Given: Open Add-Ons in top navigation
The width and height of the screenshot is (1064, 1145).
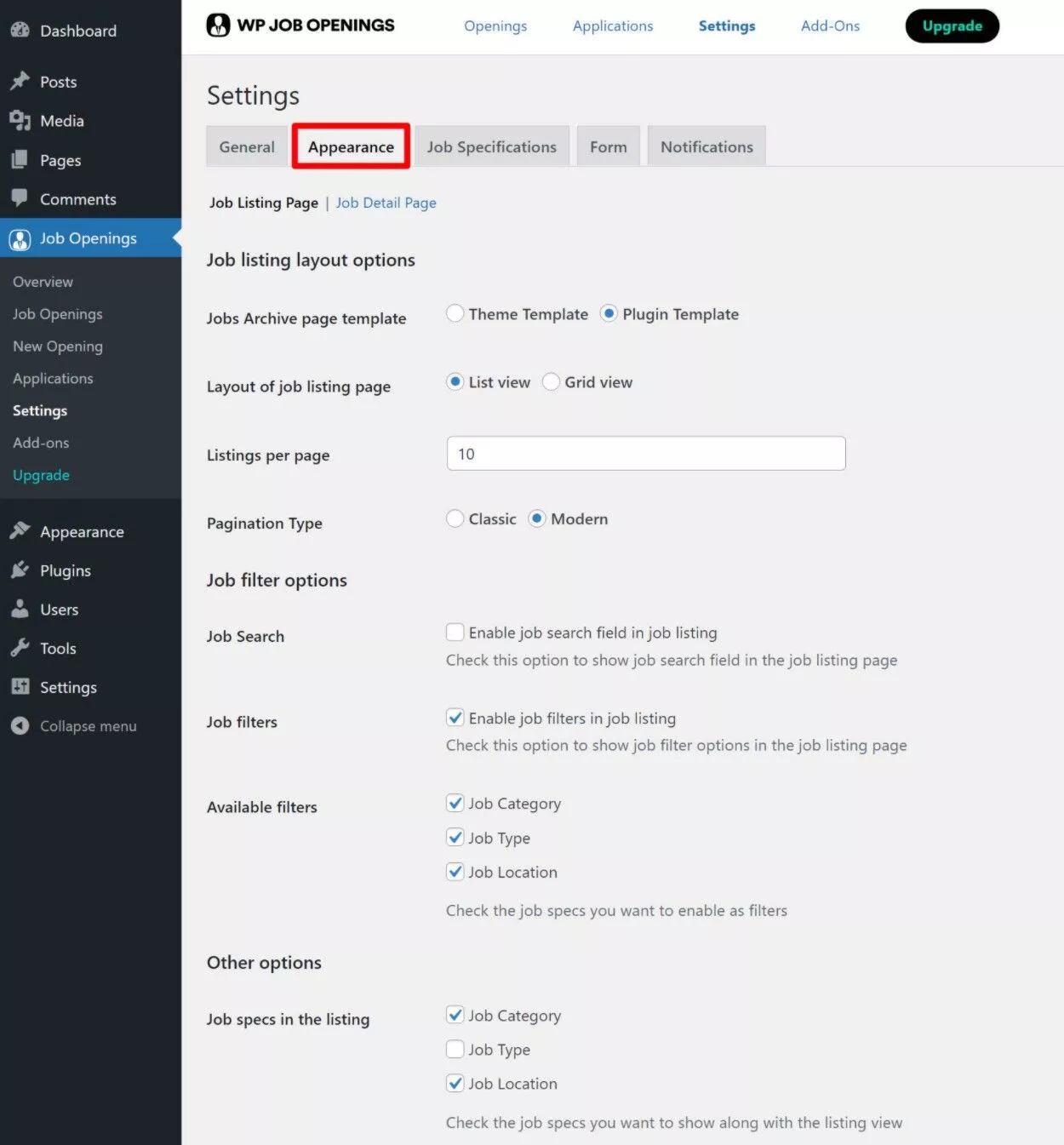Looking at the screenshot, I should pyautogui.click(x=830, y=26).
